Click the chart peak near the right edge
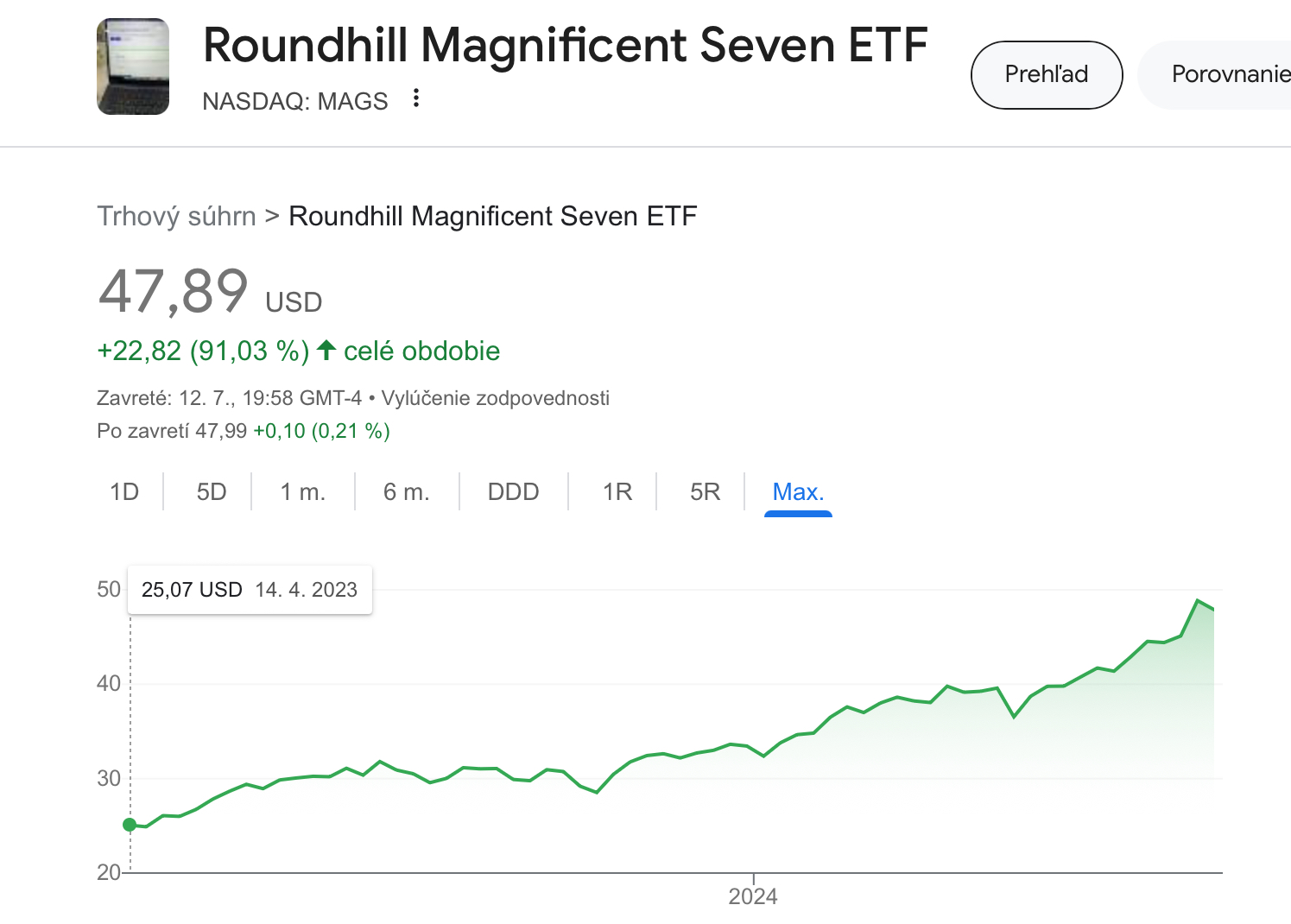Screen dimensions: 1291x924 point(1198,600)
